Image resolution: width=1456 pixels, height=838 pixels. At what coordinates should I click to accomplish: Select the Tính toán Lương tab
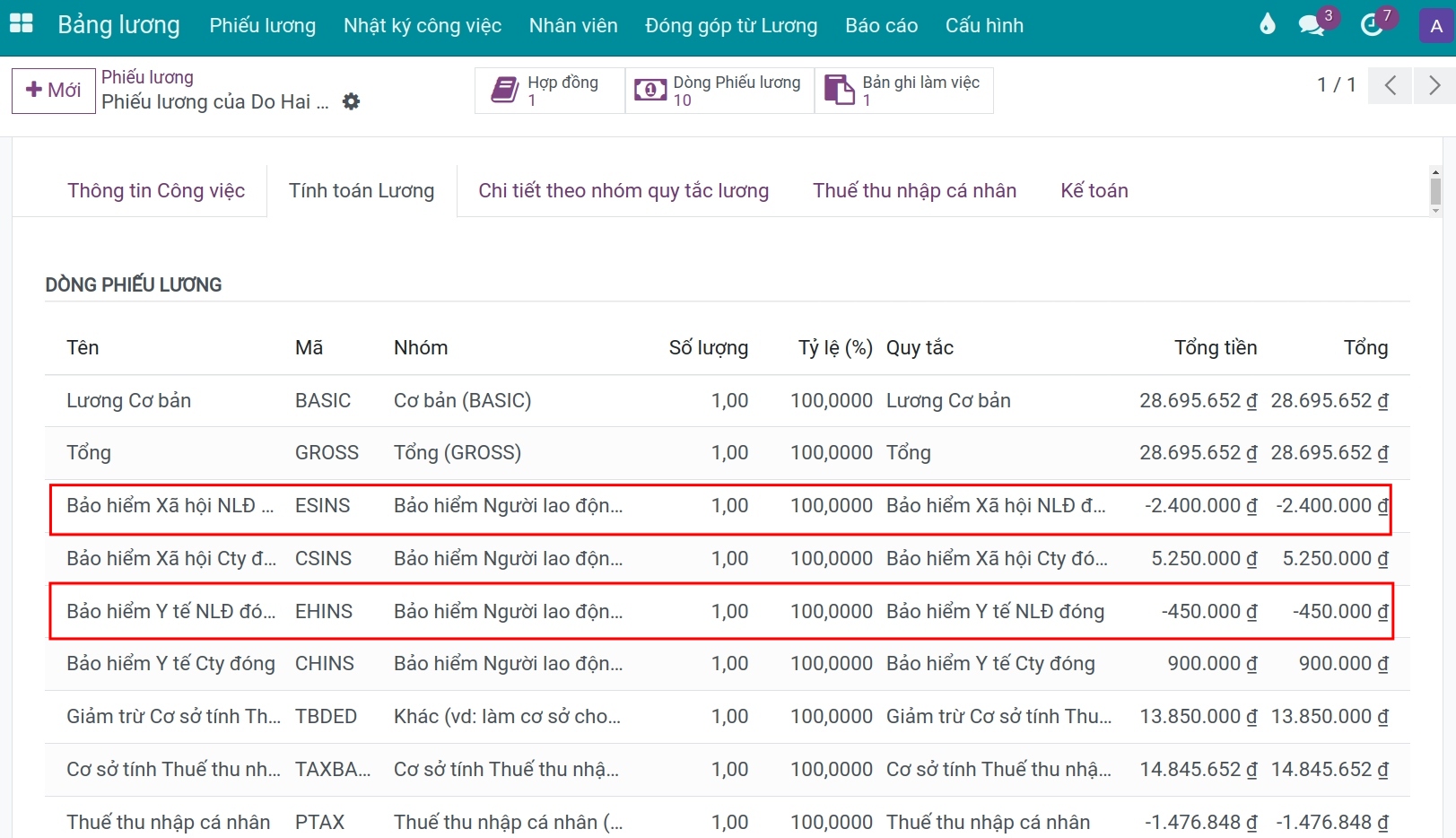[x=362, y=190]
